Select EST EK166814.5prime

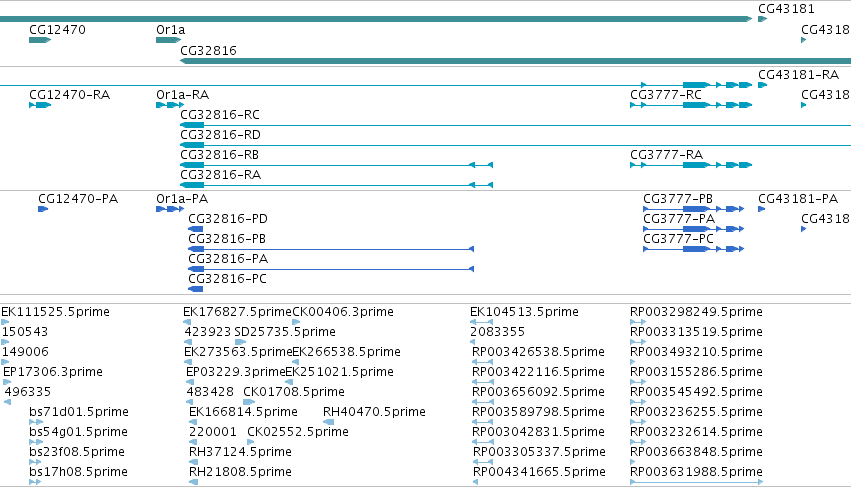tap(243, 412)
